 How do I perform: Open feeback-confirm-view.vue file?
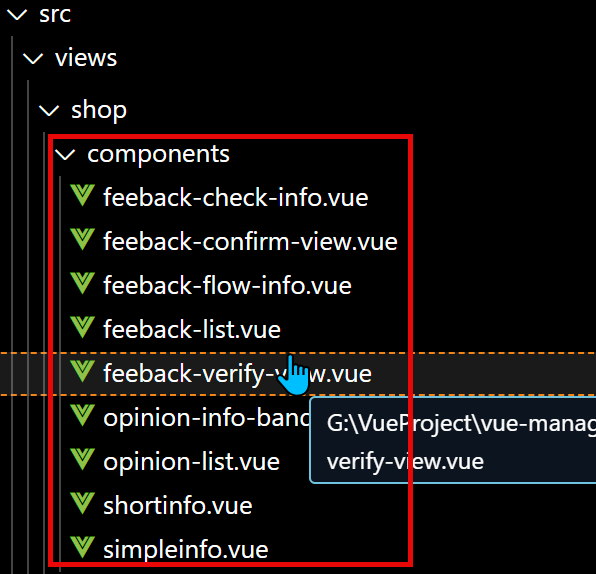click(250, 241)
